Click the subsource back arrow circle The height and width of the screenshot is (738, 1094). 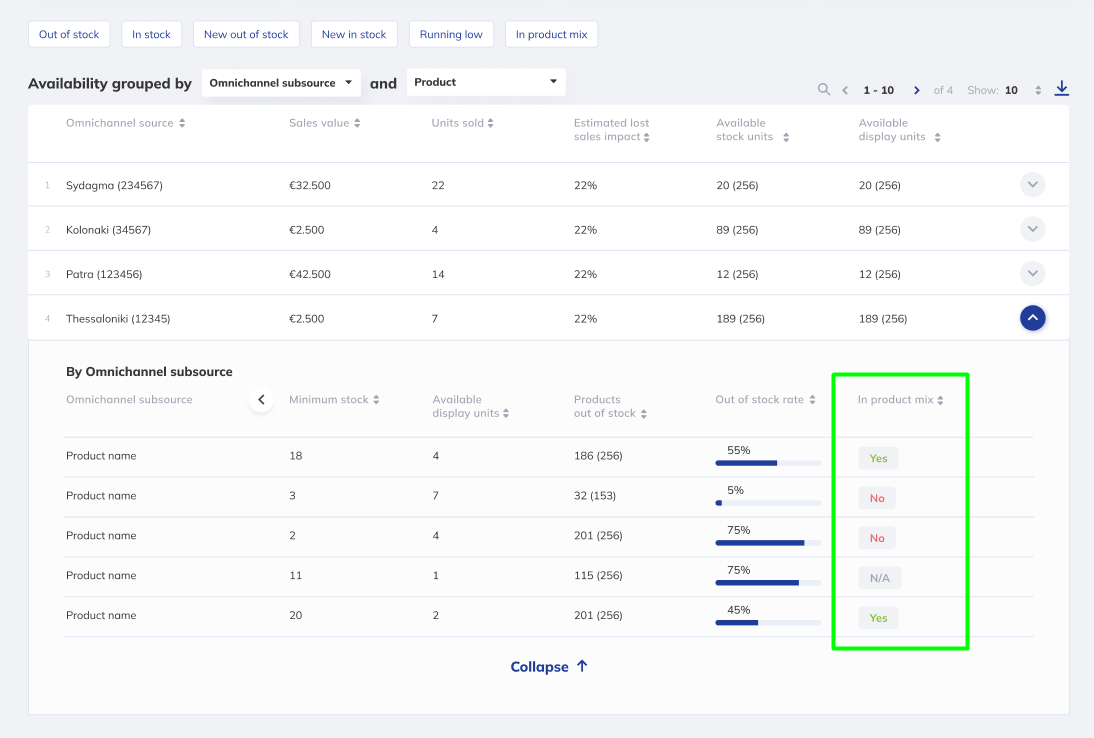261,400
